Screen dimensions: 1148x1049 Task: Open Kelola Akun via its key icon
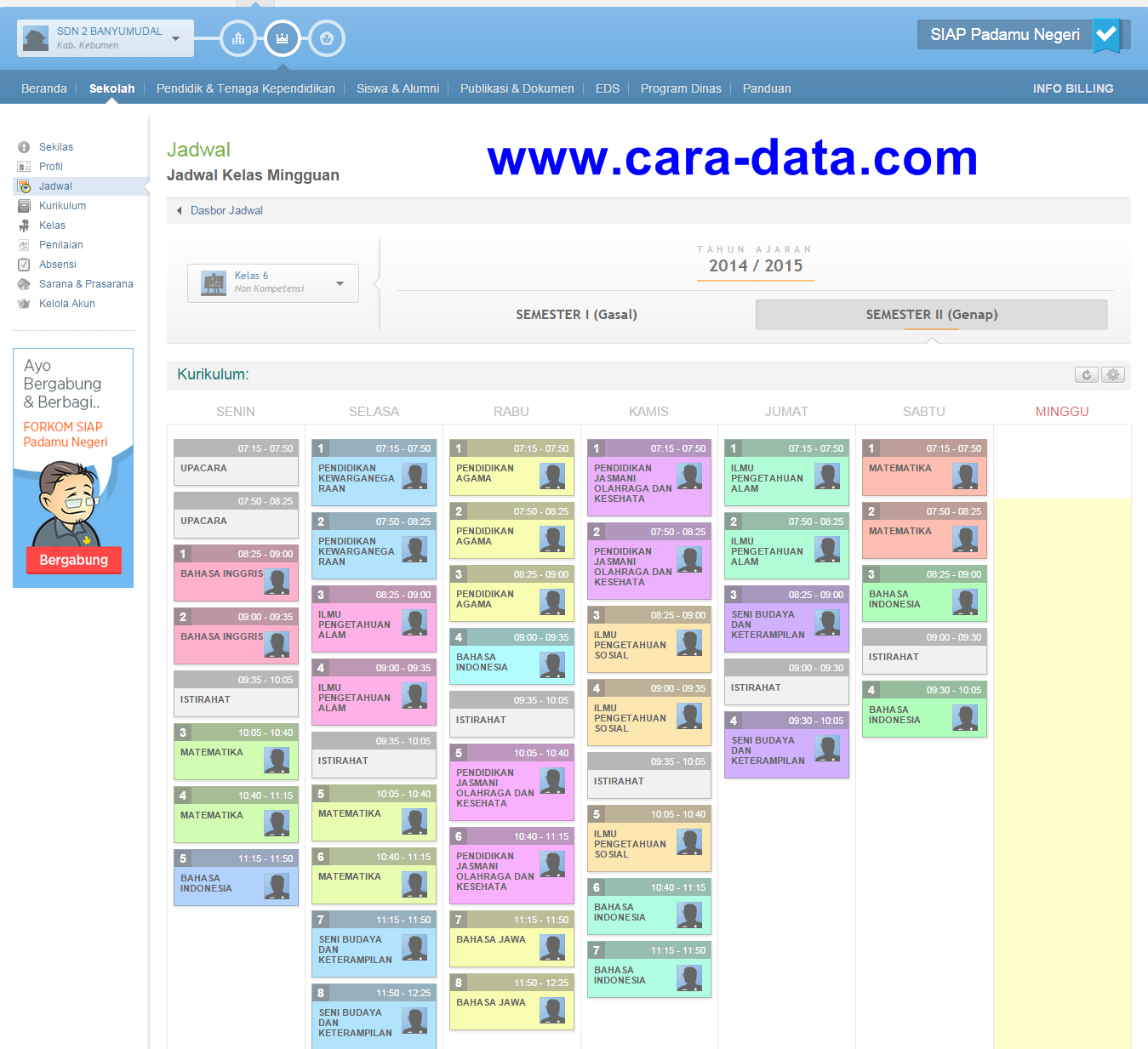pos(25,303)
